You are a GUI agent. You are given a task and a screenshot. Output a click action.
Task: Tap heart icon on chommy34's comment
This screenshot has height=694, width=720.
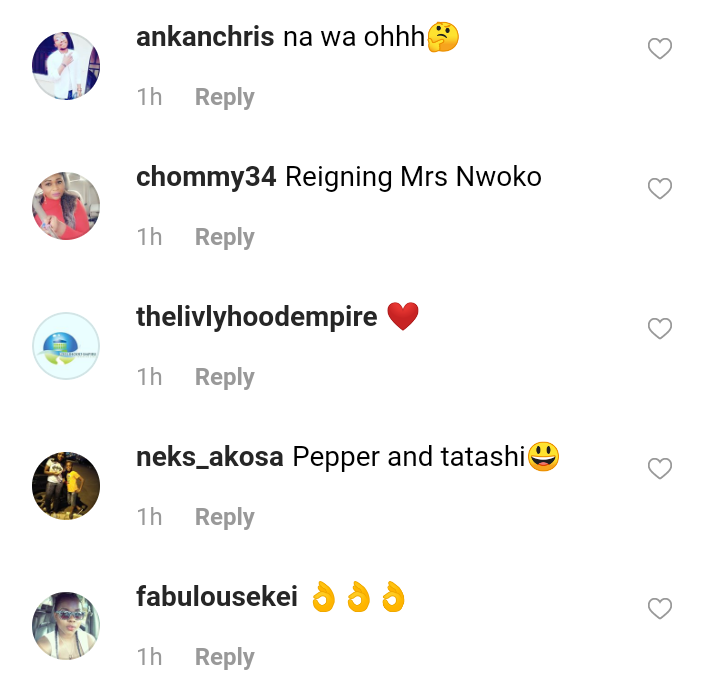[x=660, y=188]
